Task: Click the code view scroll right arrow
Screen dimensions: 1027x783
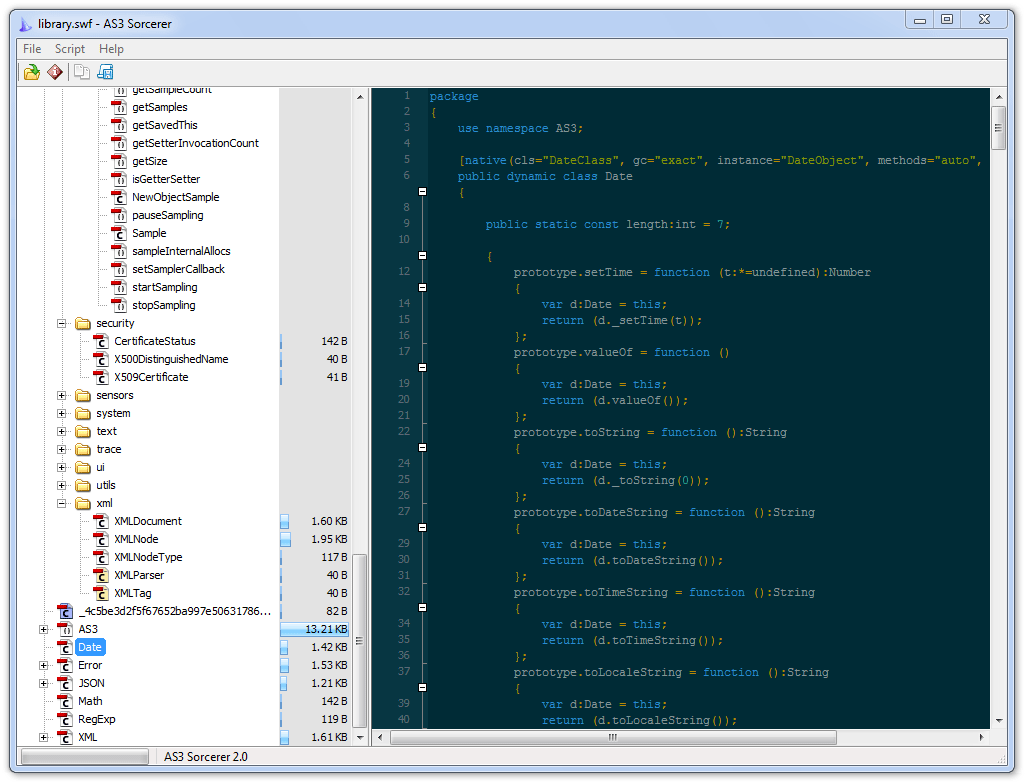Action: [x=981, y=738]
